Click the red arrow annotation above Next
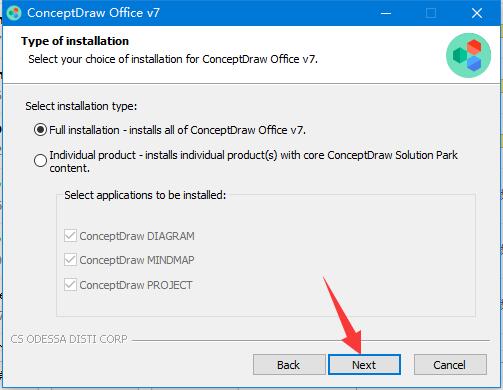503x390 pixels. click(343, 315)
